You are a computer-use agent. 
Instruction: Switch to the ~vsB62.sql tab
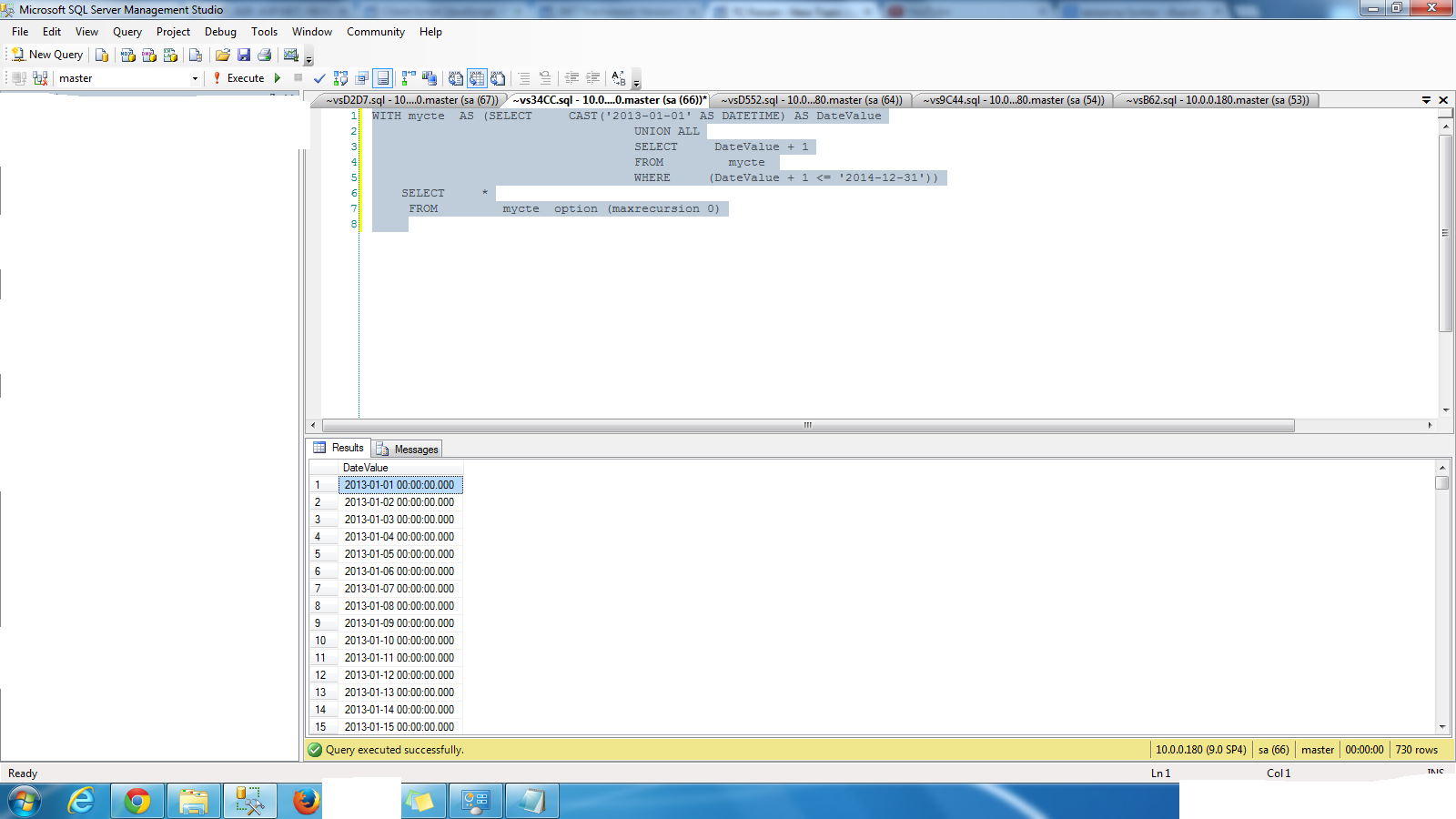(1217, 100)
